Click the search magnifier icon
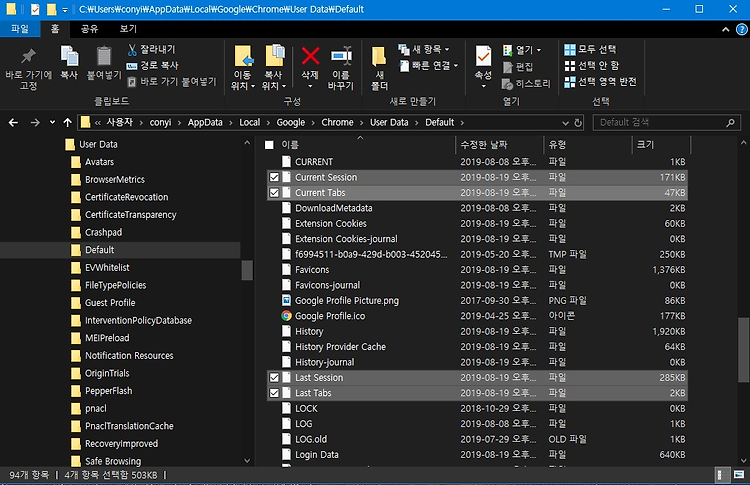Screen dimensions: 750x485 (730, 122)
